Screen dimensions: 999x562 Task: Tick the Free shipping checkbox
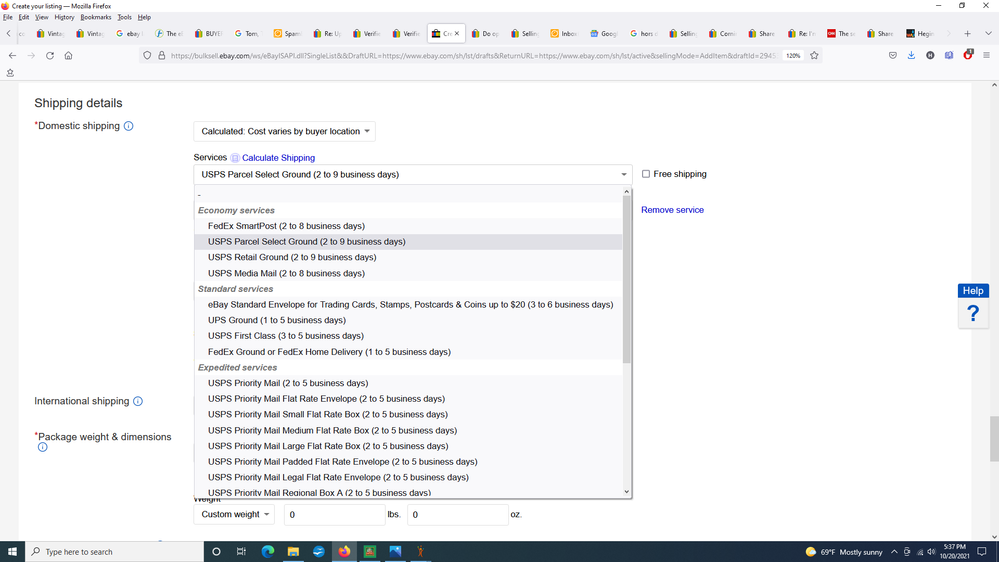tap(645, 174)
